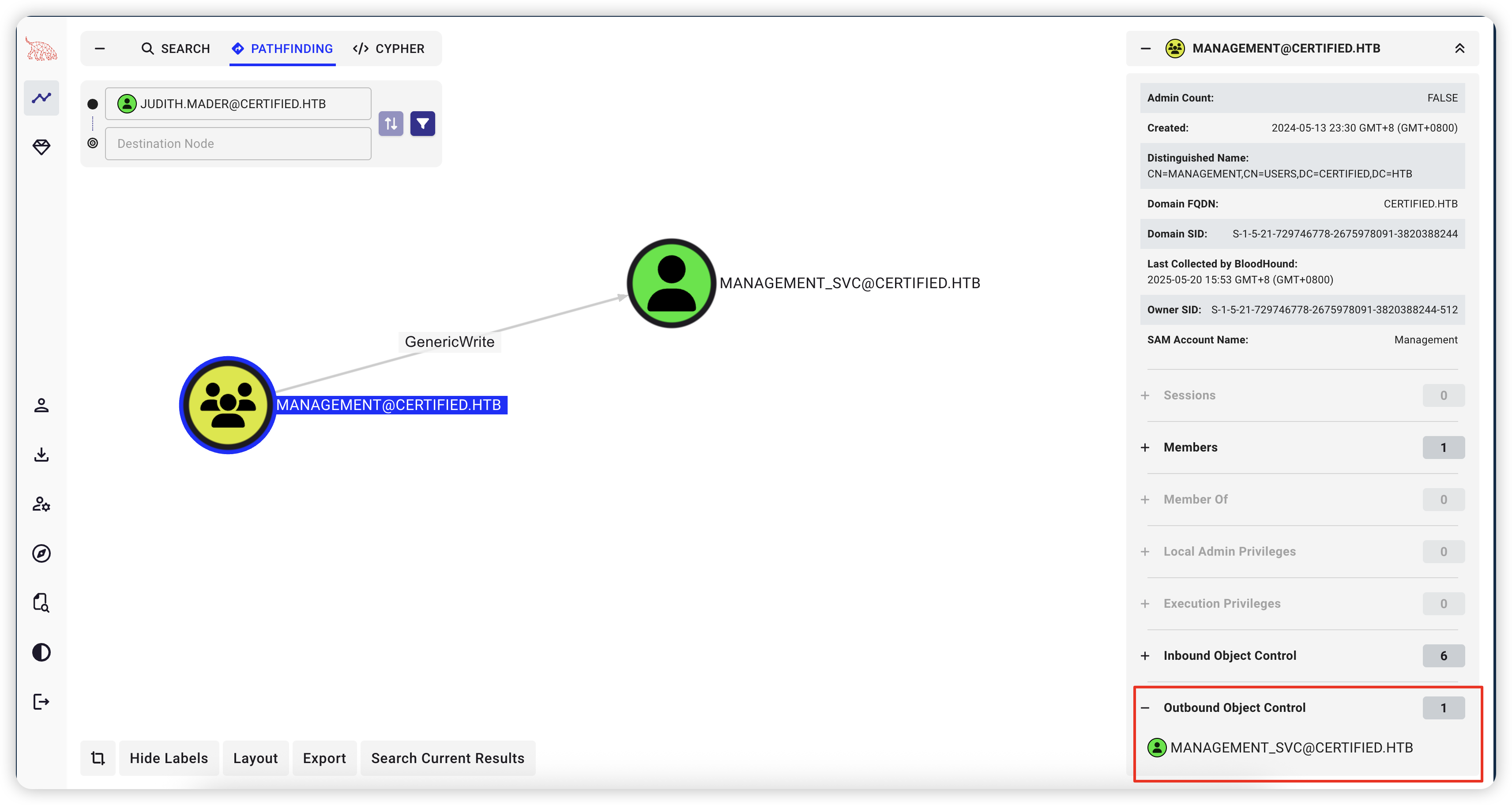Expand Inbound Object Control section
The width and height of the screenshot is (1512, 805).
(x=1230, y=656)
